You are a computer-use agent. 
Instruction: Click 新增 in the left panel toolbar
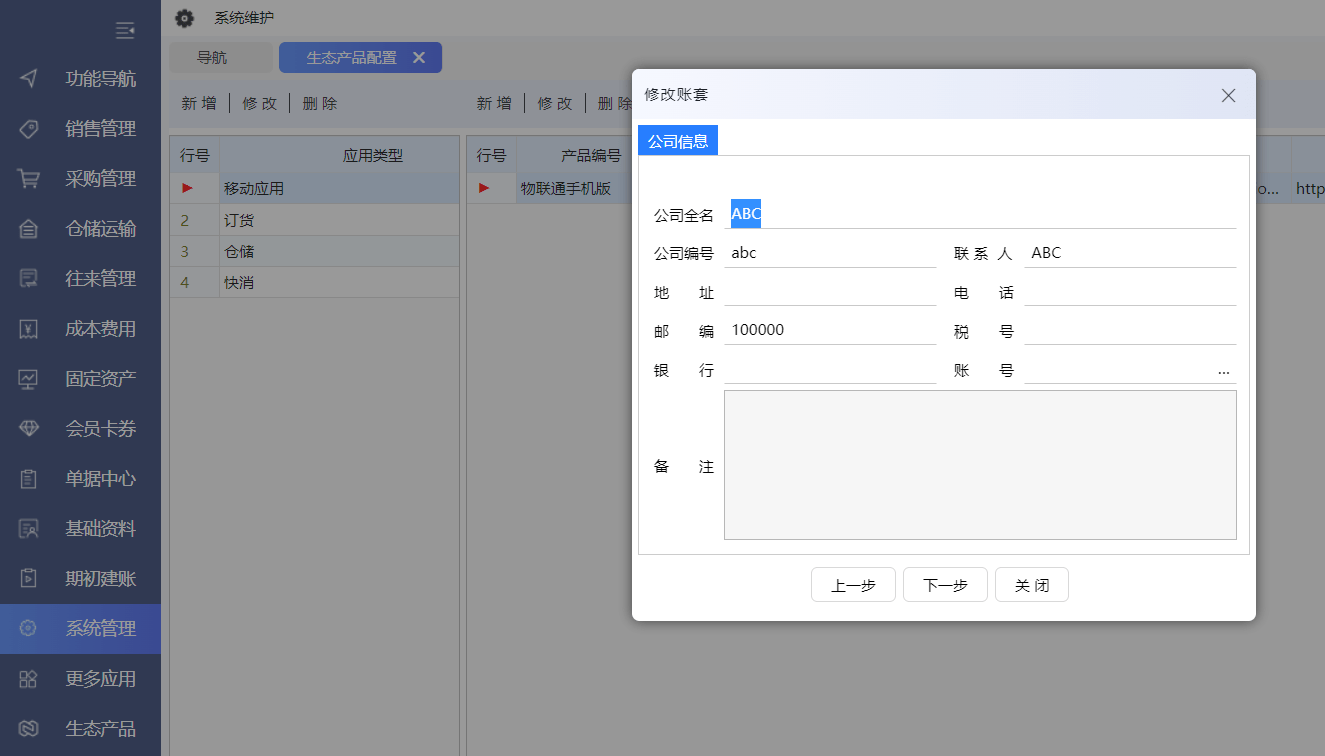point(198,103)
